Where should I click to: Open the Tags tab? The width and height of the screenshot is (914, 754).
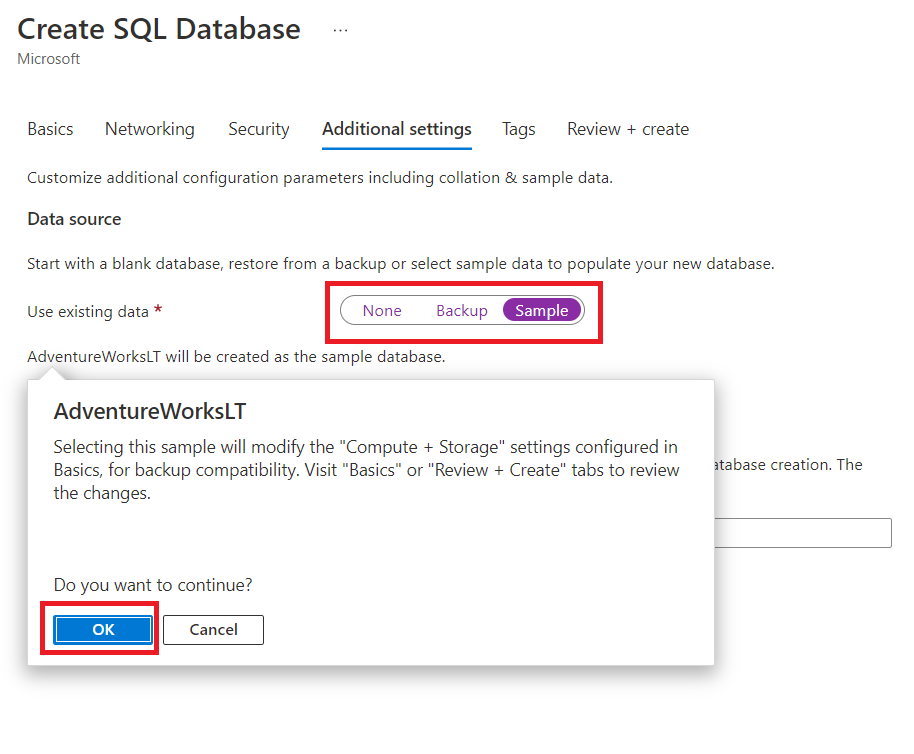(x=518, y=129)
